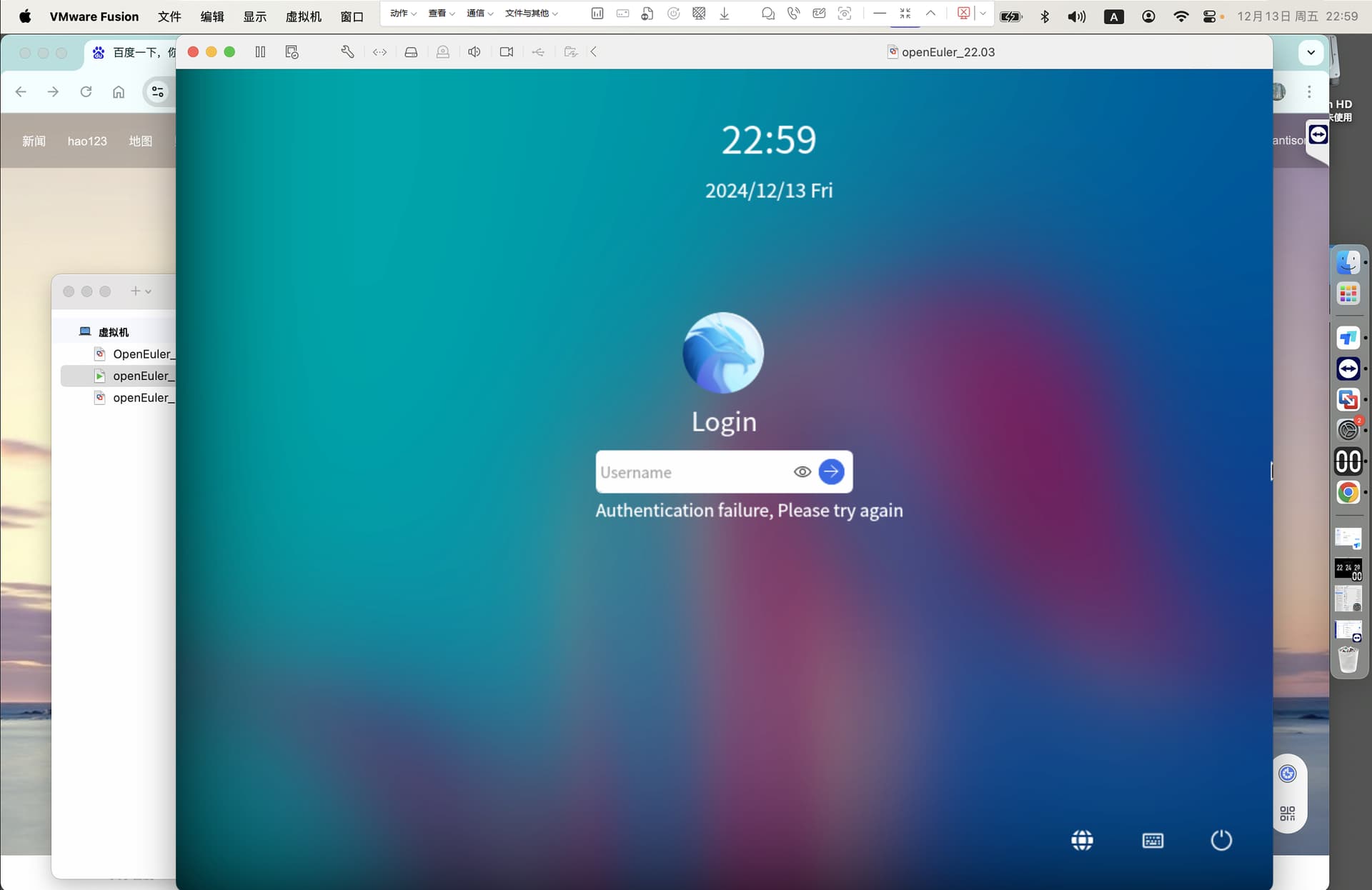This screenshot has width=1372, height=890.
Task: Open the network adapter icon
Action: point(379,51)
